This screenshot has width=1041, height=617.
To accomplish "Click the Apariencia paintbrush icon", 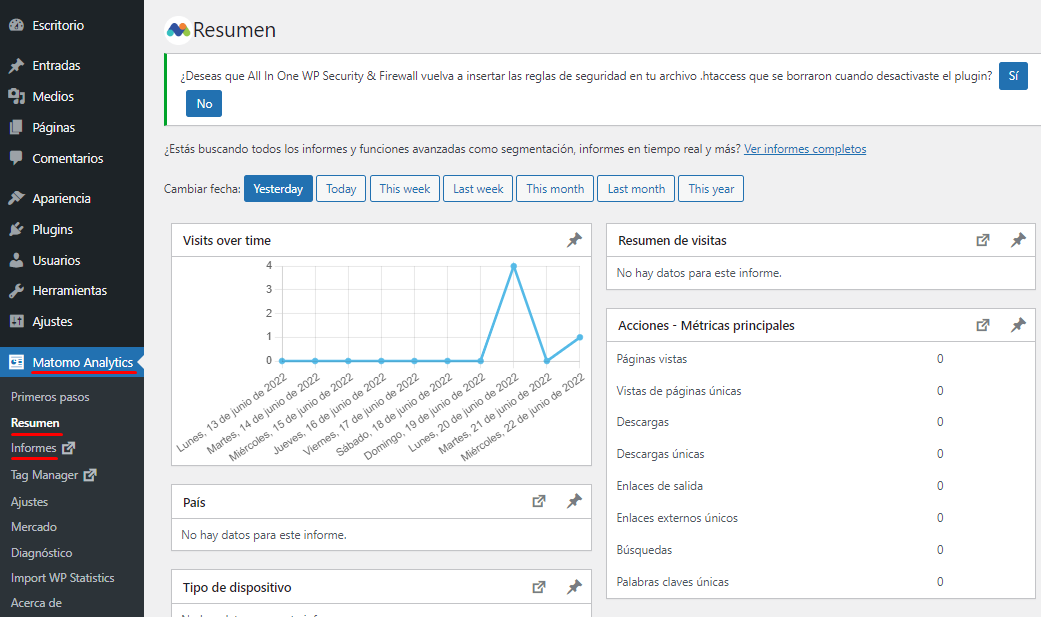I will (17, 198).
